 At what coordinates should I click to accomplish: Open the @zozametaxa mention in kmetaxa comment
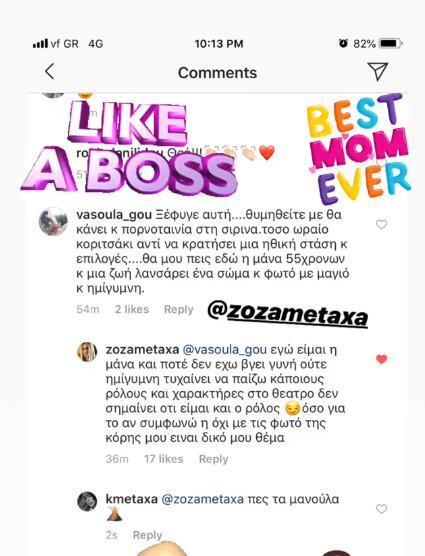click(202, 499)
